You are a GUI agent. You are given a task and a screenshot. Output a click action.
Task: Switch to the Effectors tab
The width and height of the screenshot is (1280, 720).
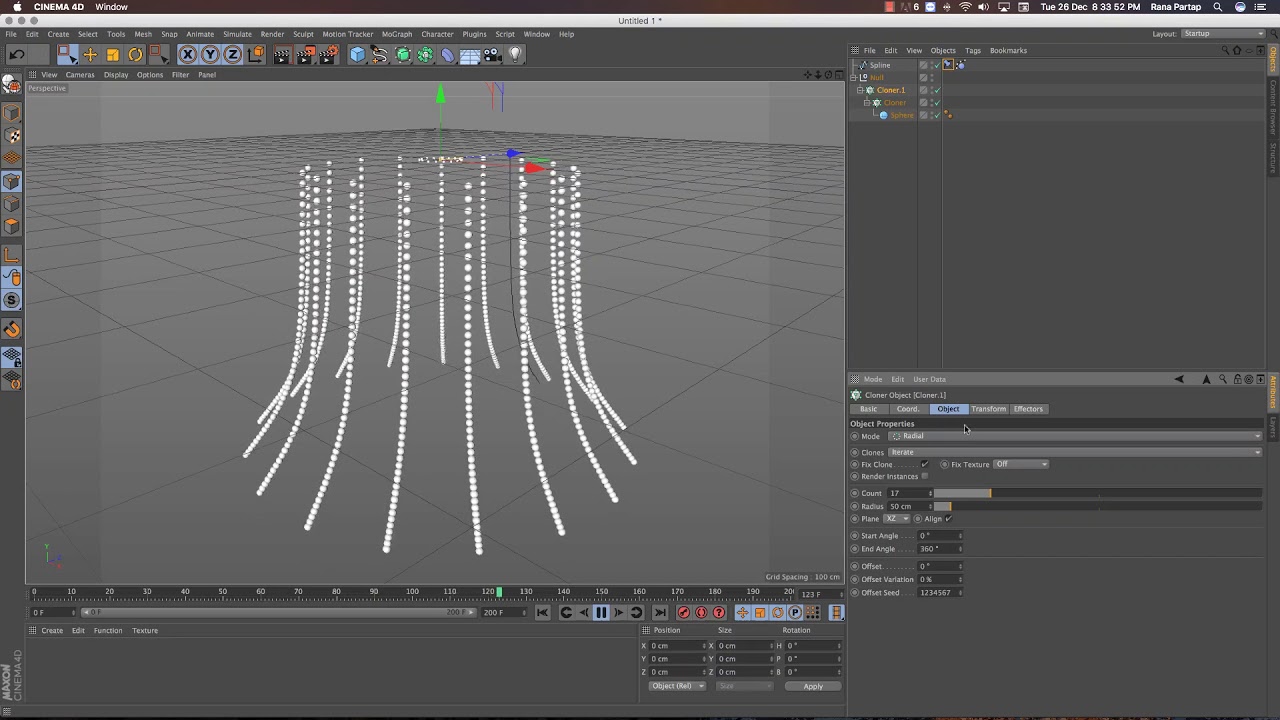point(1028,409)
